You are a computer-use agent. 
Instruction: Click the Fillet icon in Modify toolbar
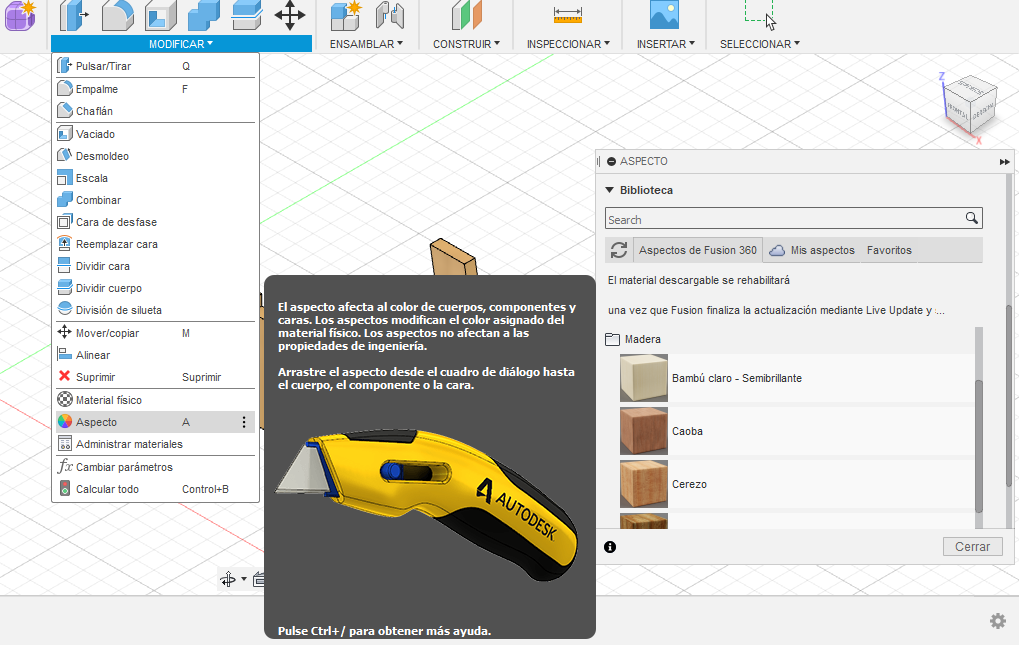tap(118, 15)
